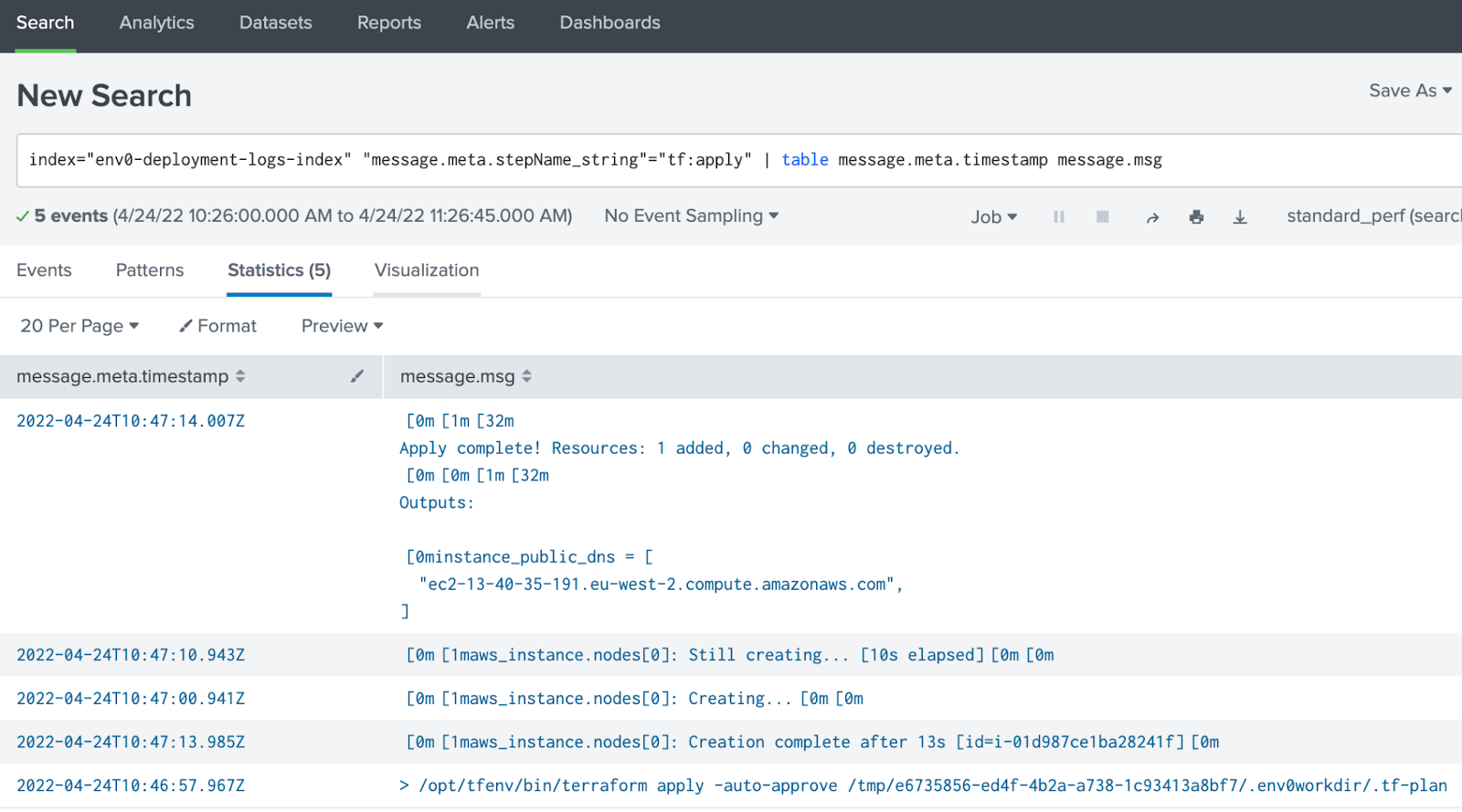1462x812 pixels.
Task: Open the Alerts nav item
Action: (491, 23)
